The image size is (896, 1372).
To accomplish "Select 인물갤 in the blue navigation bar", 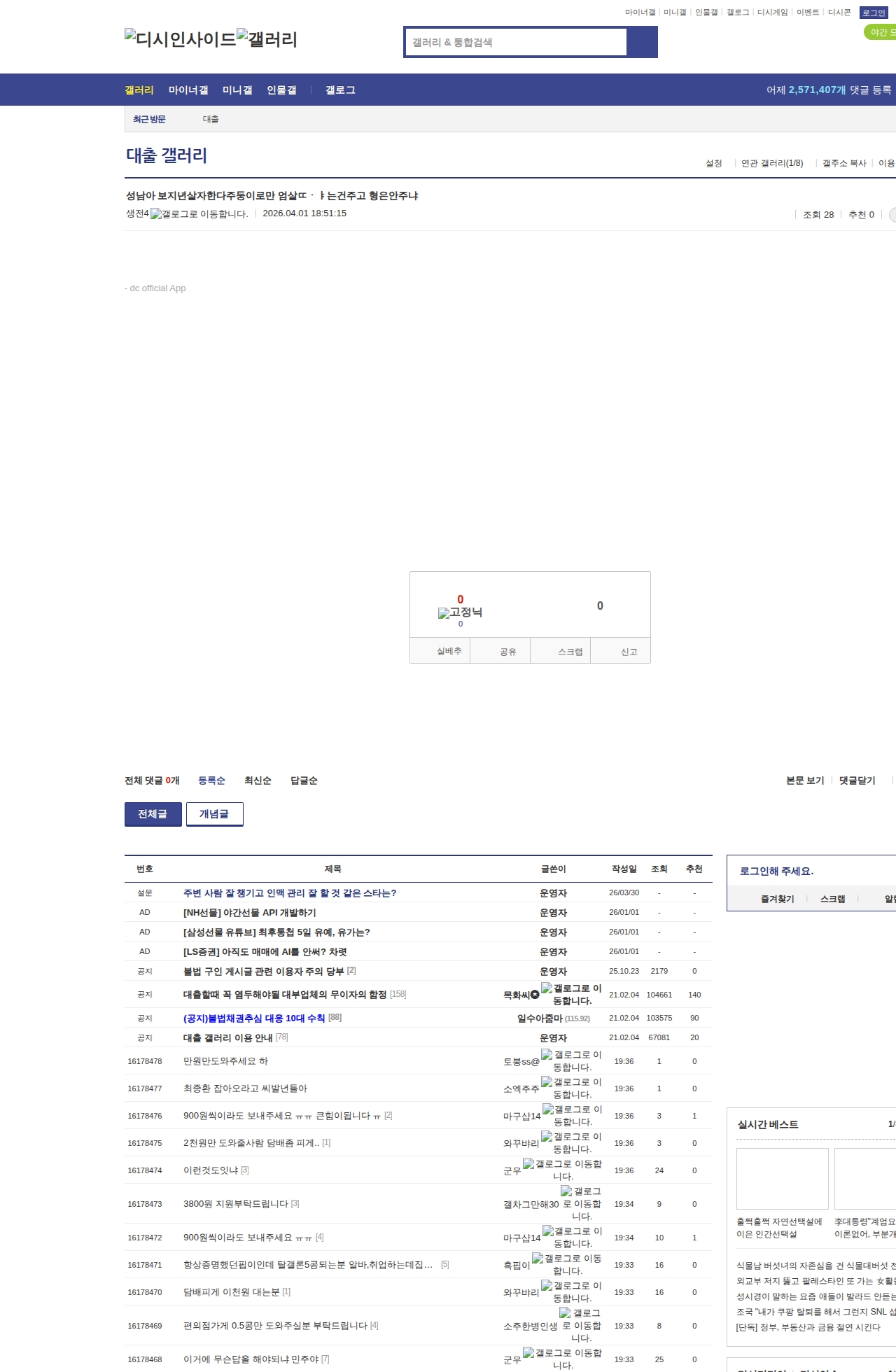I will click(281, 90).
